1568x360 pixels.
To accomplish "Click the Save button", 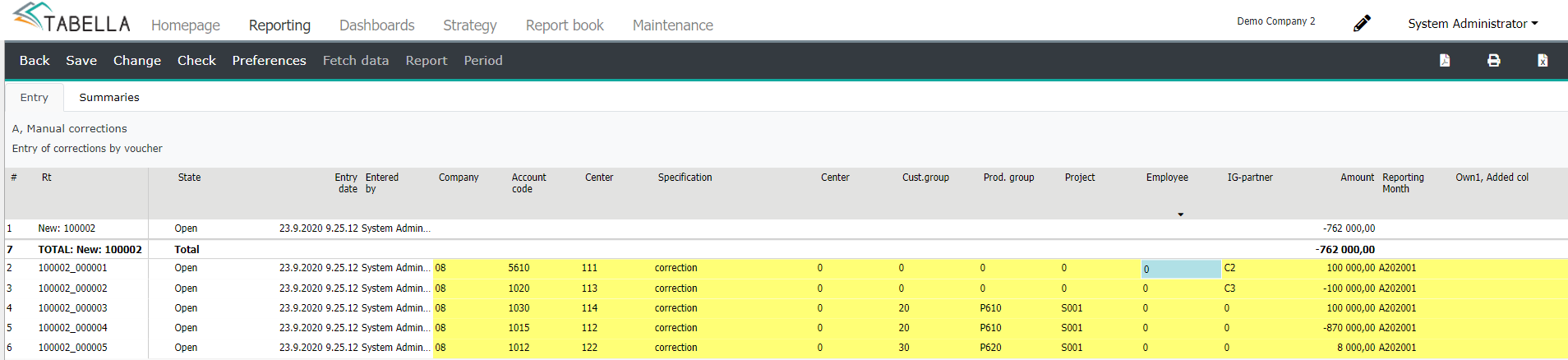I will (x=81, y=61).
